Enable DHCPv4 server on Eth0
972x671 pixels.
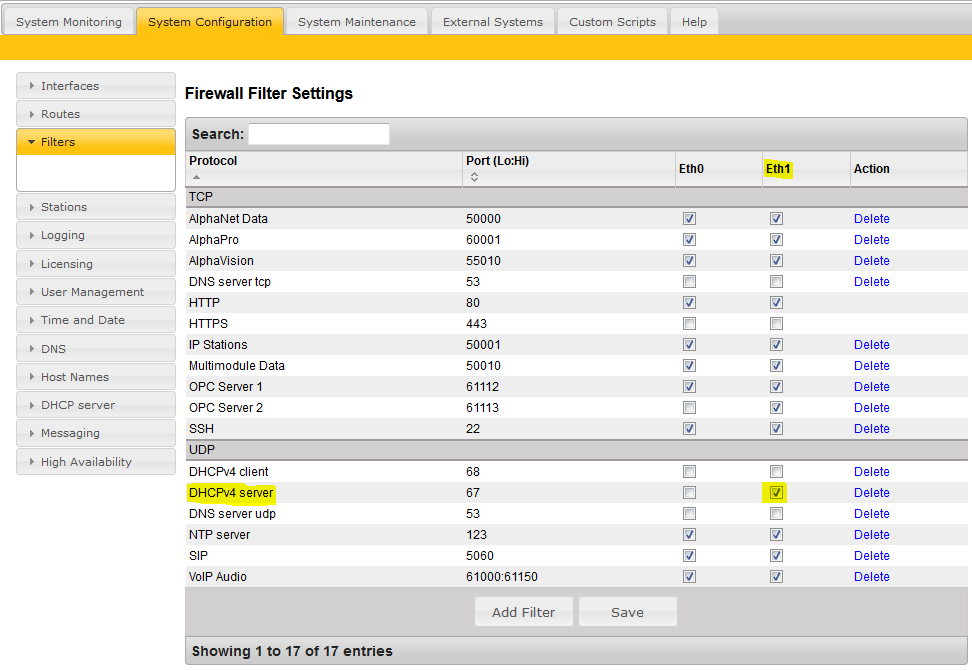click(689, 493)
